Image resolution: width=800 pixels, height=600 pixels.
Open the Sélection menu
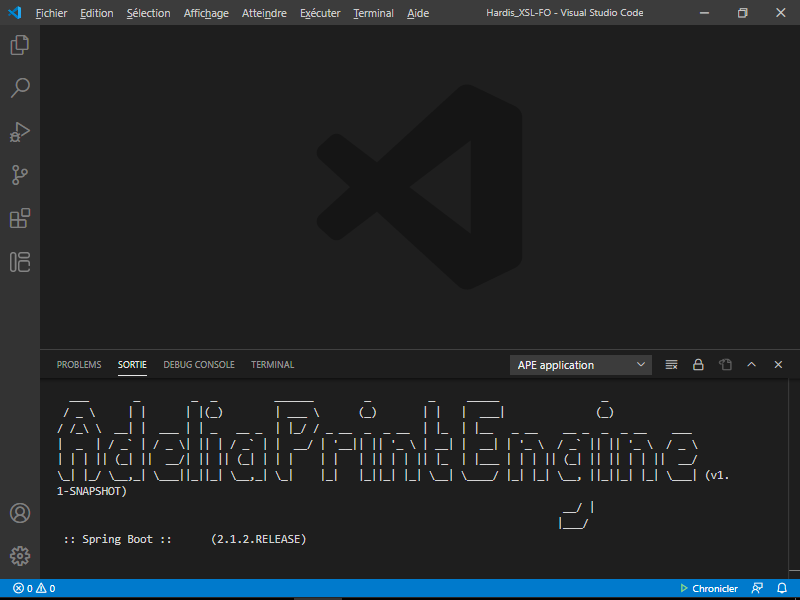[148, 13]
